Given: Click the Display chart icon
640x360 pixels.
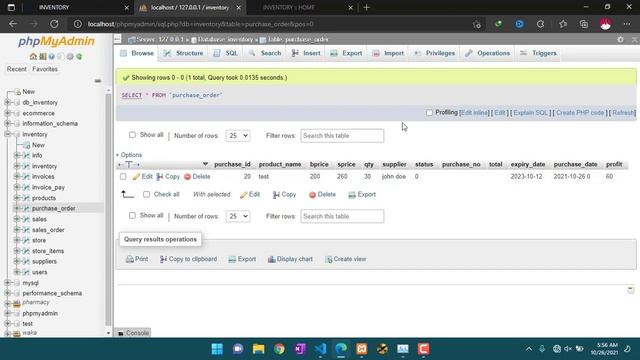Looking at the screenshot, I should point(271,259).
